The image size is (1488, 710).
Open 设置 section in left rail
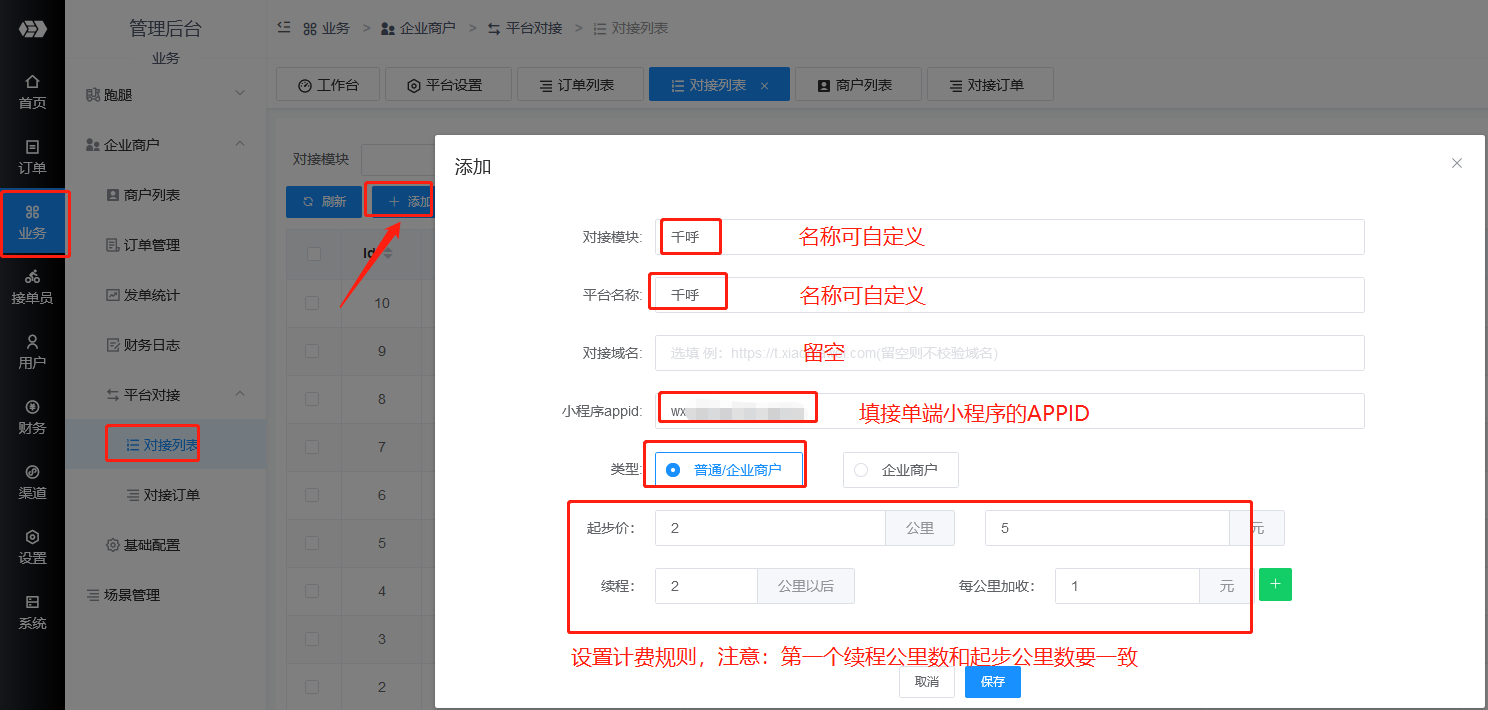(x=32, y=547)
